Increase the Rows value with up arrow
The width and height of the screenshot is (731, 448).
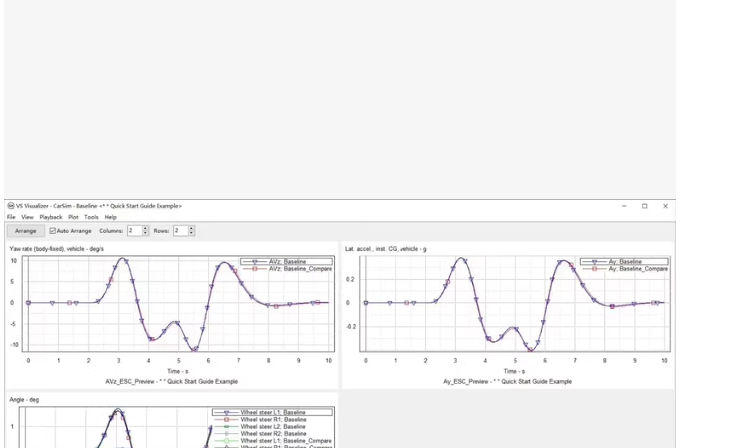[x=191, y=228]
